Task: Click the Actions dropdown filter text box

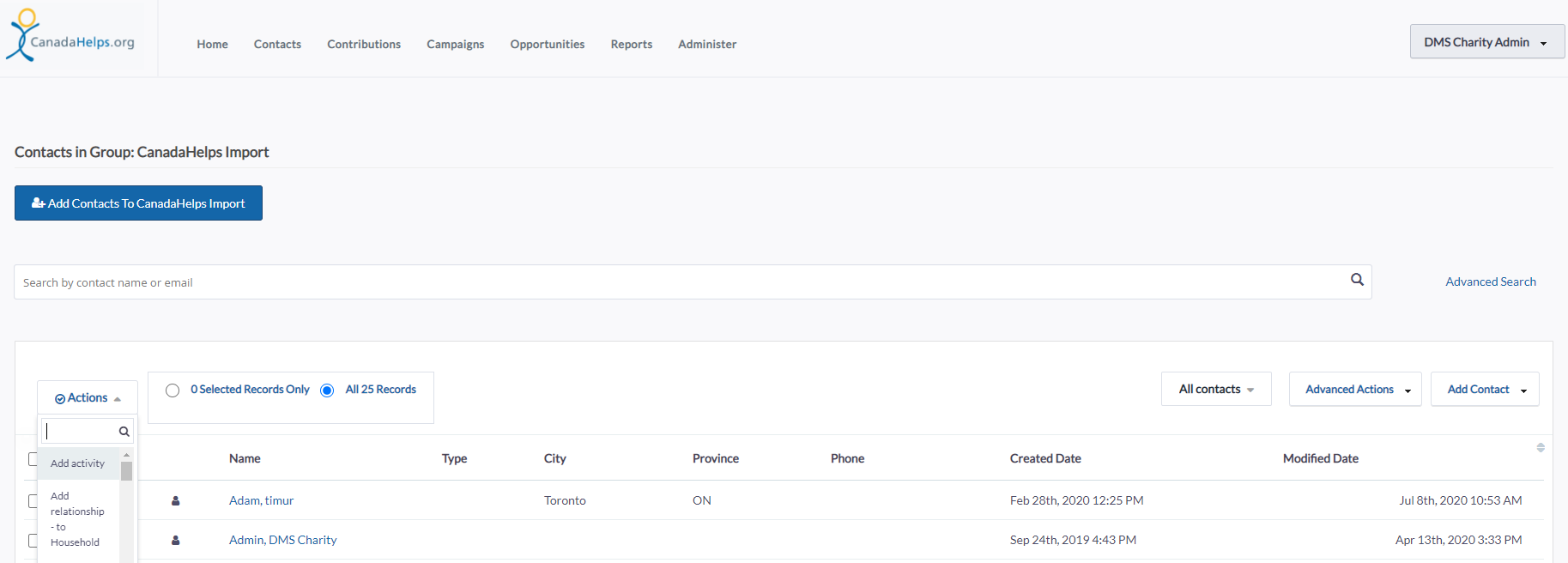Action: (x=88, y=431)
